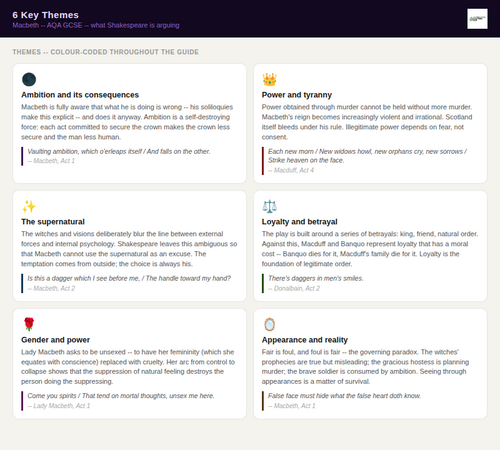Click the balance scales icon for Loyalty
Viewport: 500px width, 450px height.
coord(269,206)
